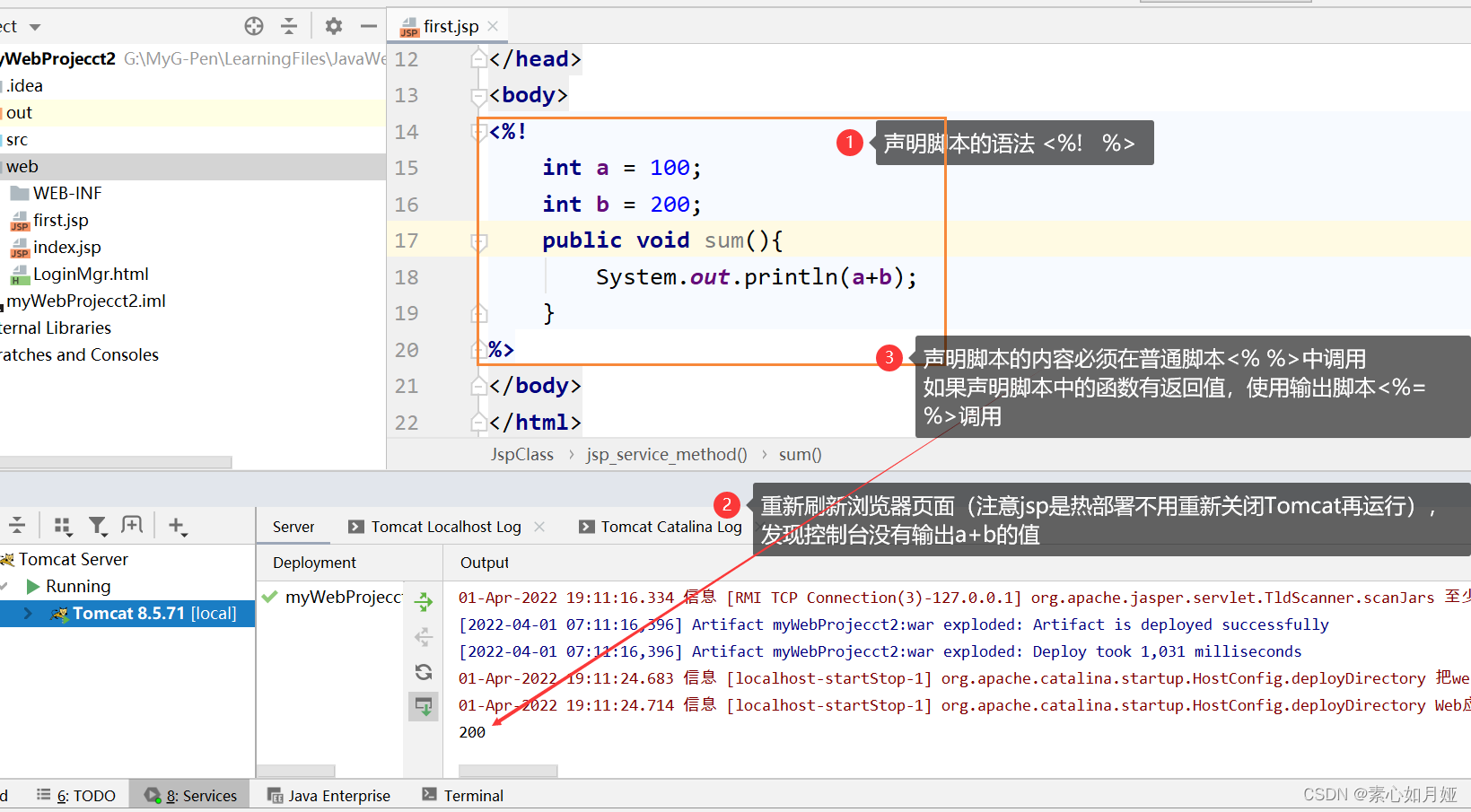Select the first.jsp editor tab
Screen dimensions: 1471x812
pos(450,26)
